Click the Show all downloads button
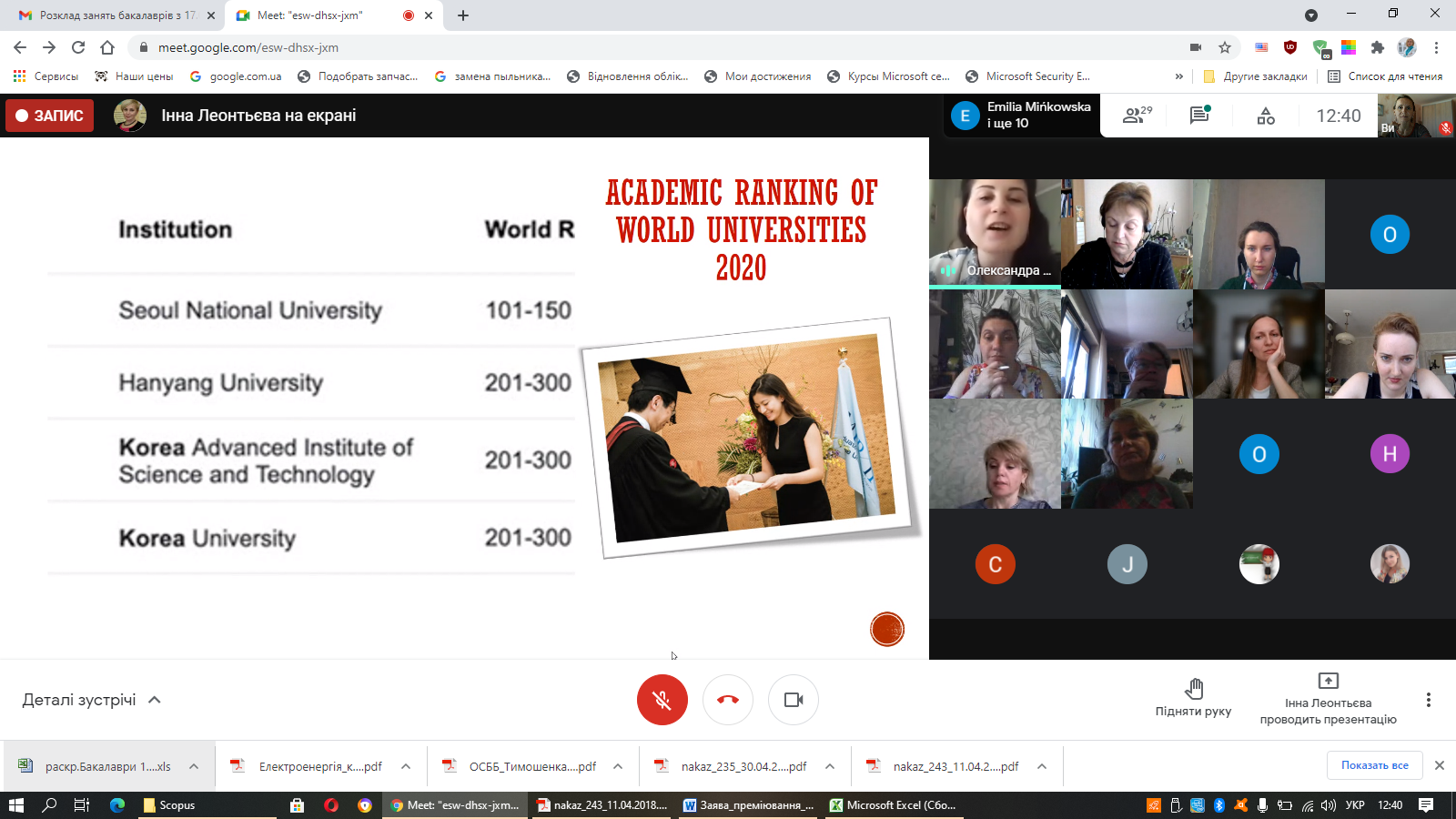The image size is (1456, 819). click(x=1374, y=765)
